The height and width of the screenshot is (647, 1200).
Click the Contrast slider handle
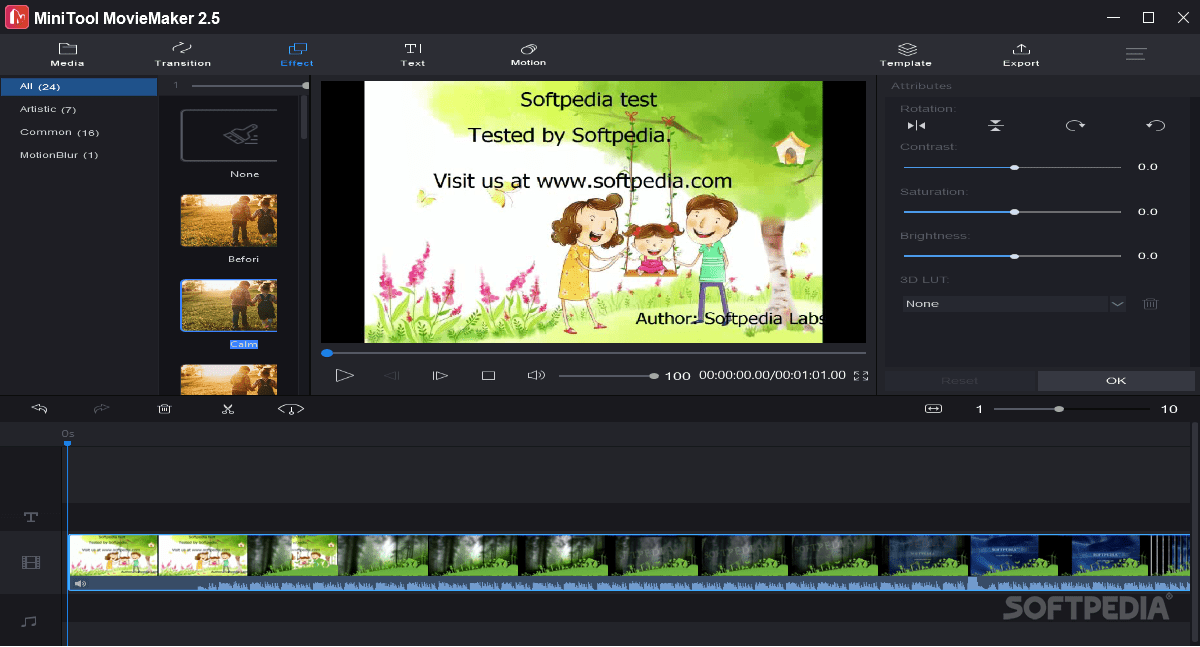click(x=1014, y=168)
